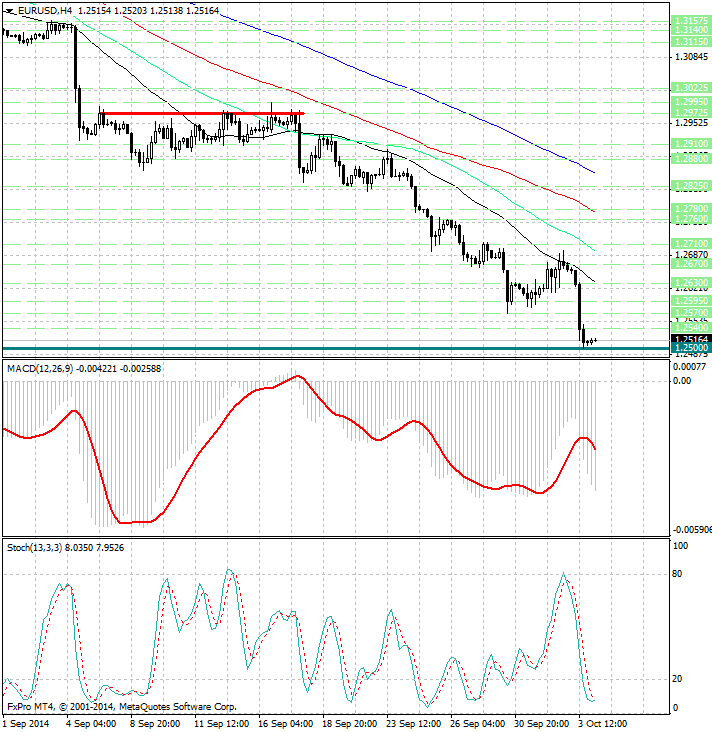Viewport: 712px width, 732px height.
Task: Click the 1.26300 green price level tag
Action: (691, 282)
